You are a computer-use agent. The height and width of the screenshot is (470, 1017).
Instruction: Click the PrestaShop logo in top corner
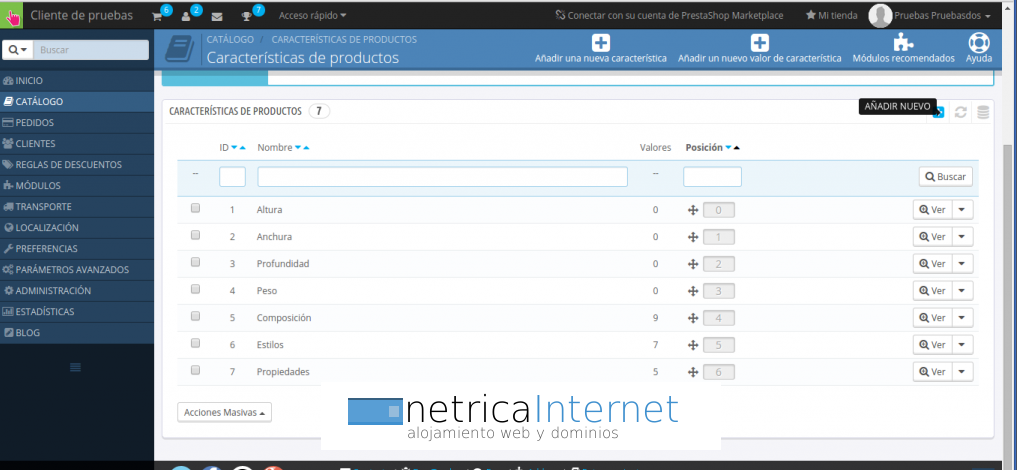point(12,16)
